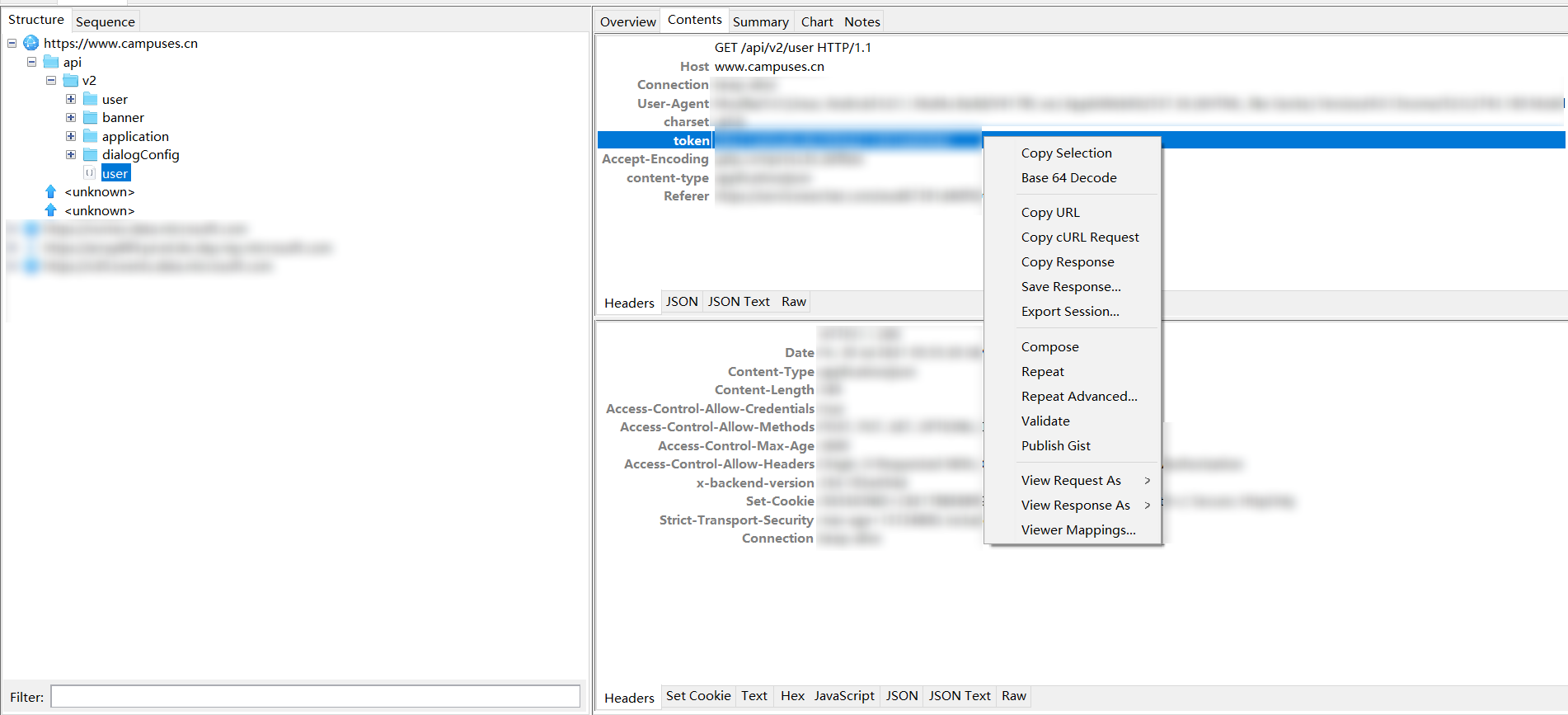Screen dimensions: 1568x715
Task: Click Export Session... menu item
Action: coord(1073,311)
